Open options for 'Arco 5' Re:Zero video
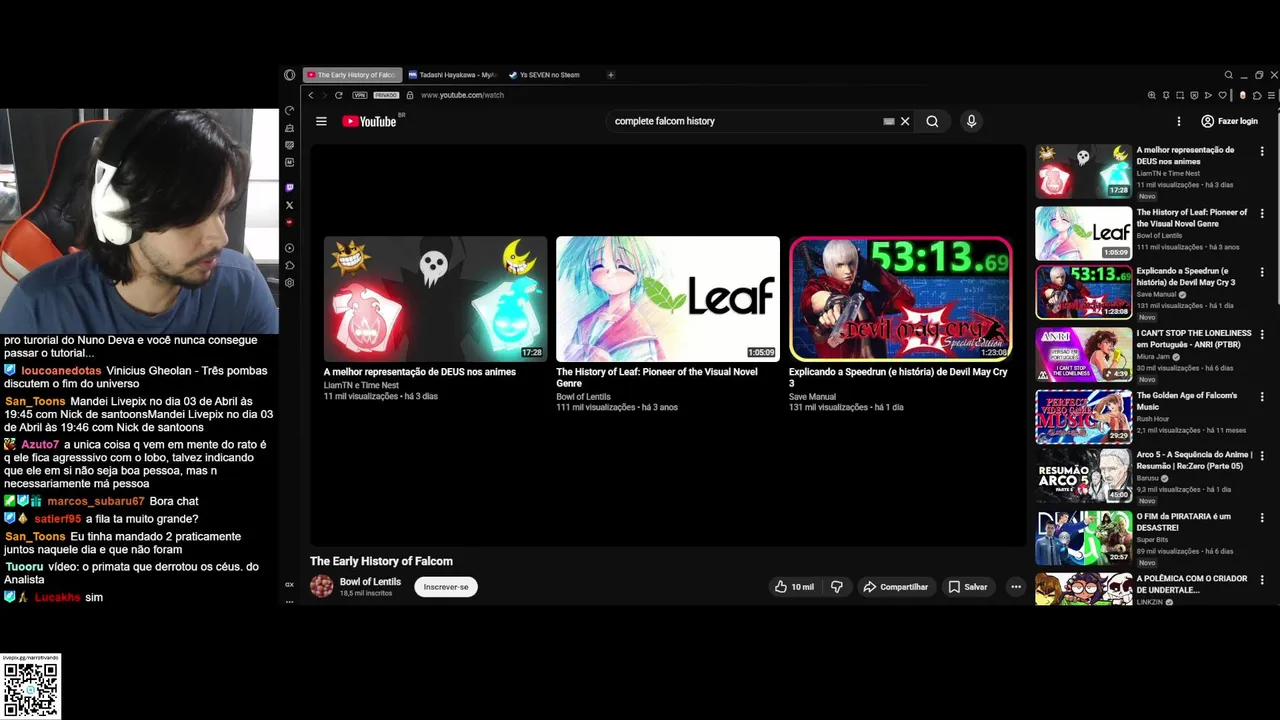The height and width of the screenshot is (720, 1280). (1262, 455)
